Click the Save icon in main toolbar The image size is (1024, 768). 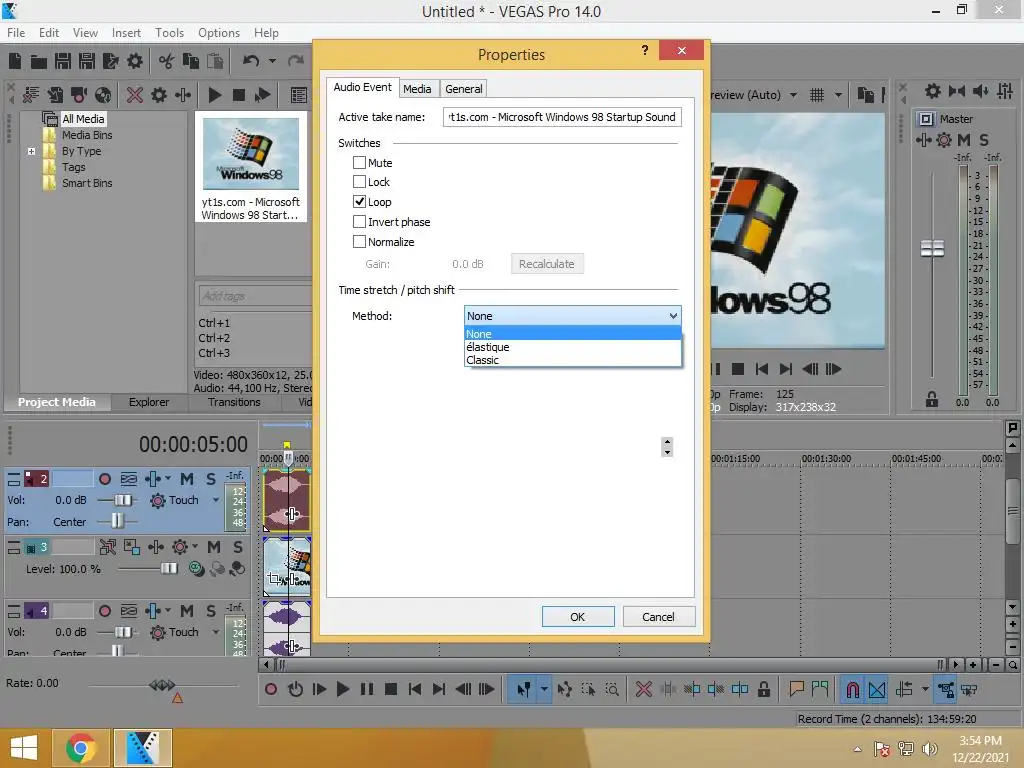pos(63,61)
